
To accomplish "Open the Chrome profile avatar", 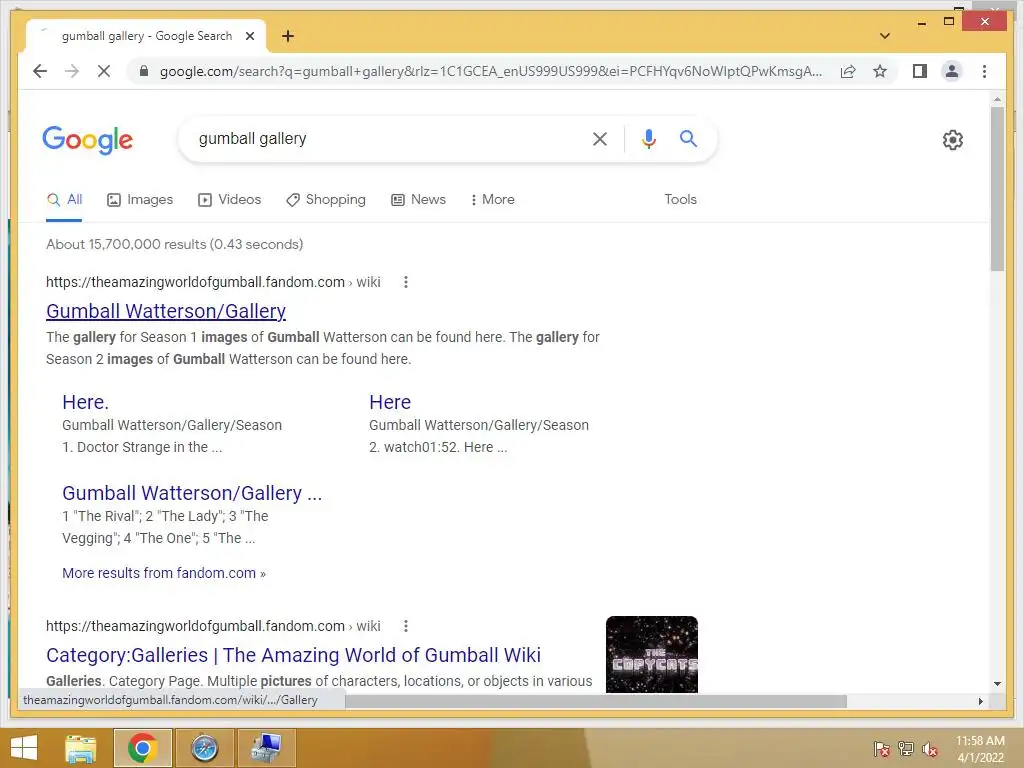I will coord(952,71).
